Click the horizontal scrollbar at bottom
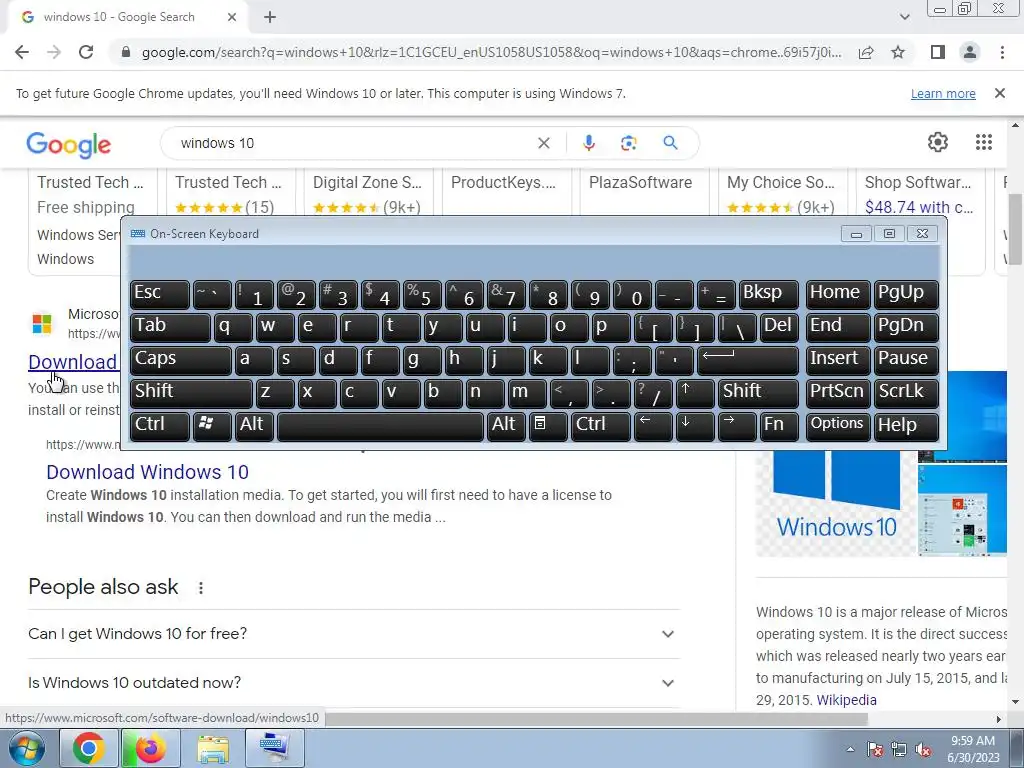 point(596,719)
